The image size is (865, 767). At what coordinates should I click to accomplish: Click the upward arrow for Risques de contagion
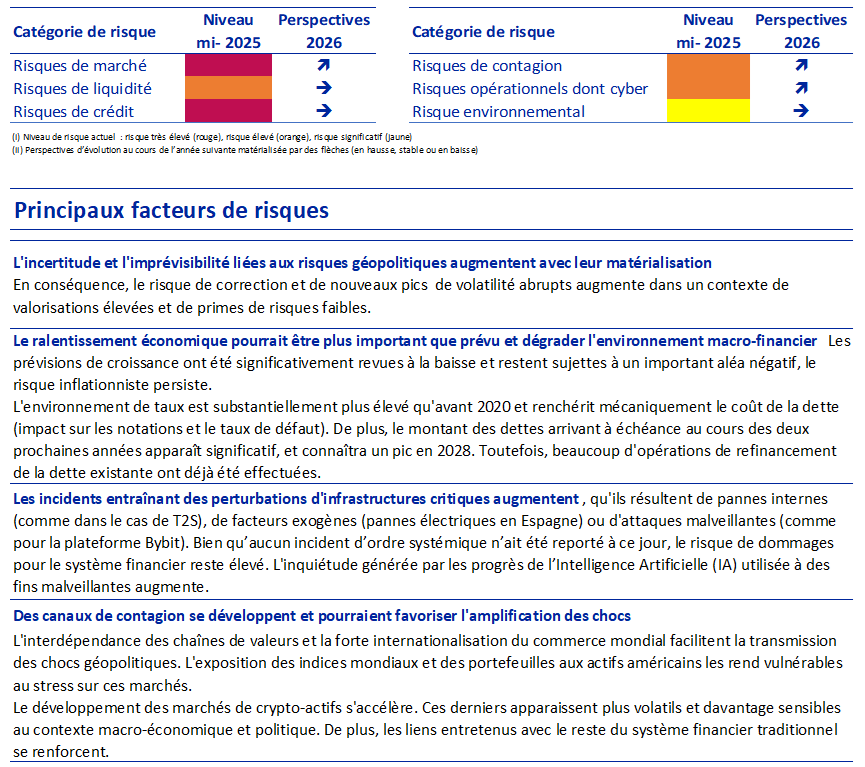802,65
